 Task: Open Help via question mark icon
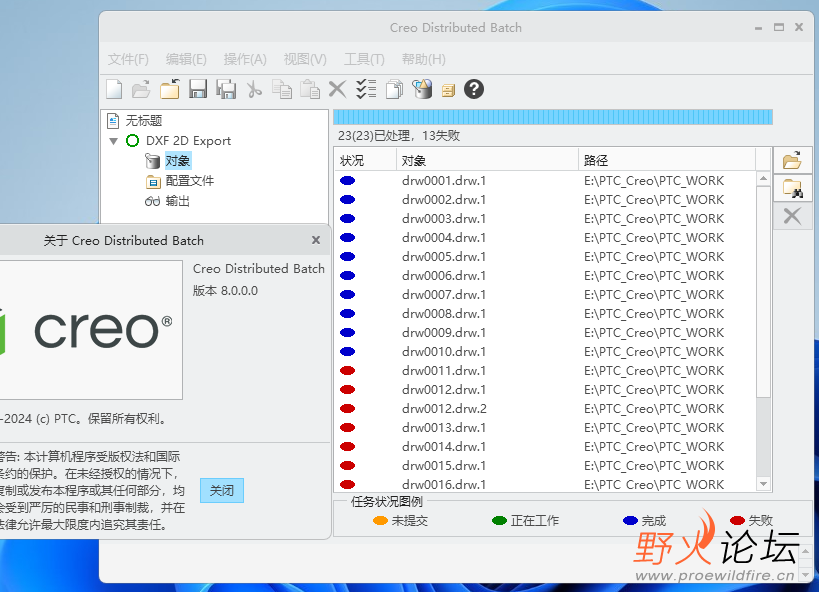[x=474, y=89]
